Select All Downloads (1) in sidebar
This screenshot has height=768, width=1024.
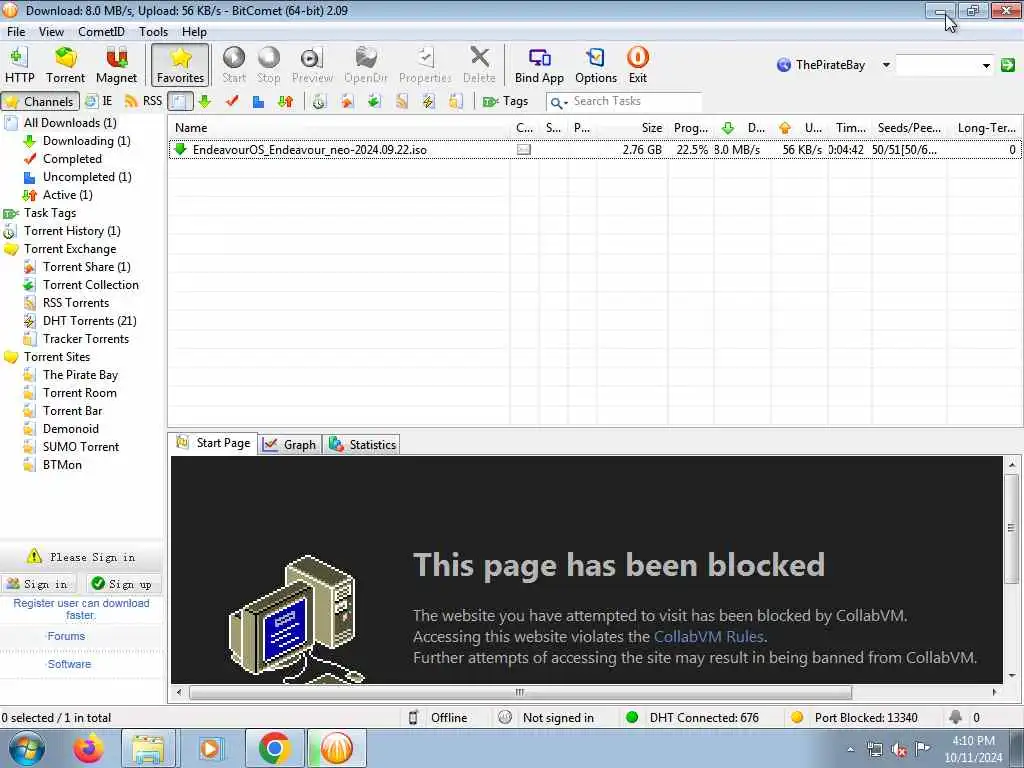coord(70,123)
